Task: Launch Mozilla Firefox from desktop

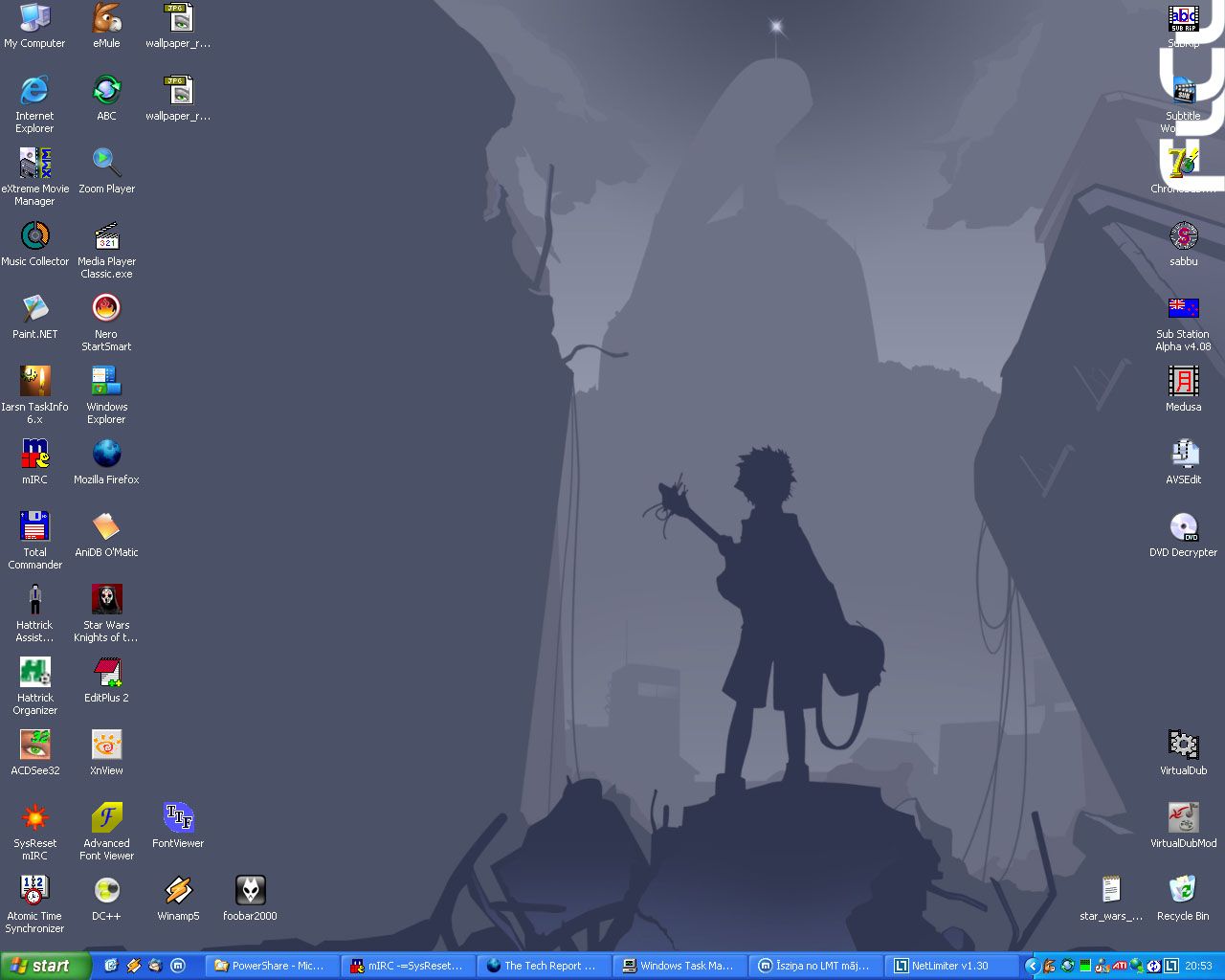Action: [x=106, y=462]
